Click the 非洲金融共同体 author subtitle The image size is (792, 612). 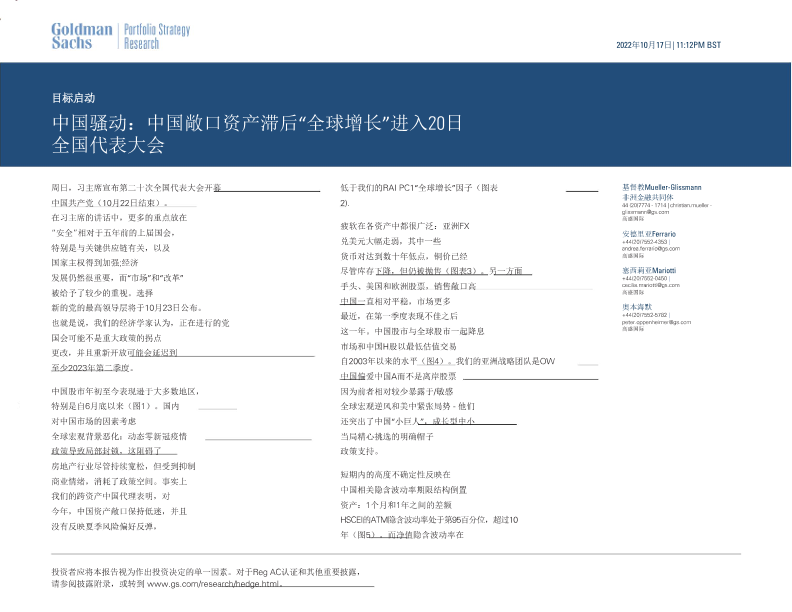coord(648,197)
